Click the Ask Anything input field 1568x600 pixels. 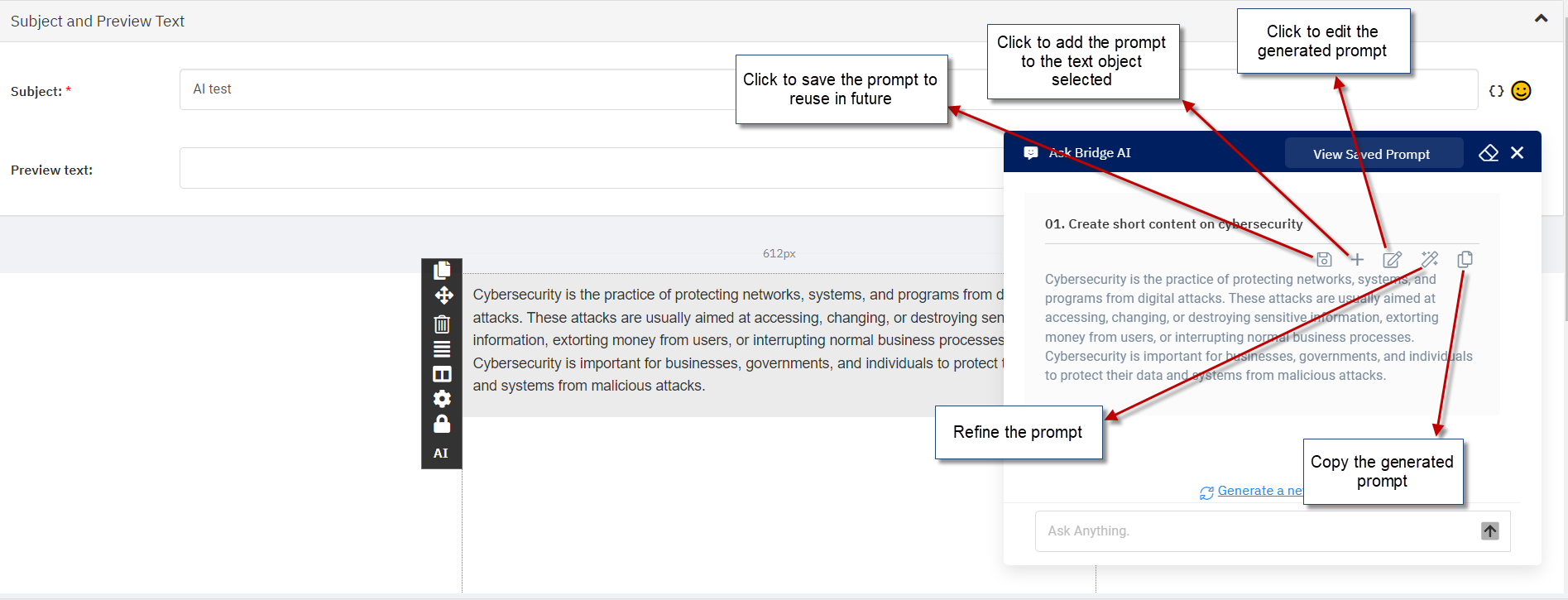[x=1258, y=531]
